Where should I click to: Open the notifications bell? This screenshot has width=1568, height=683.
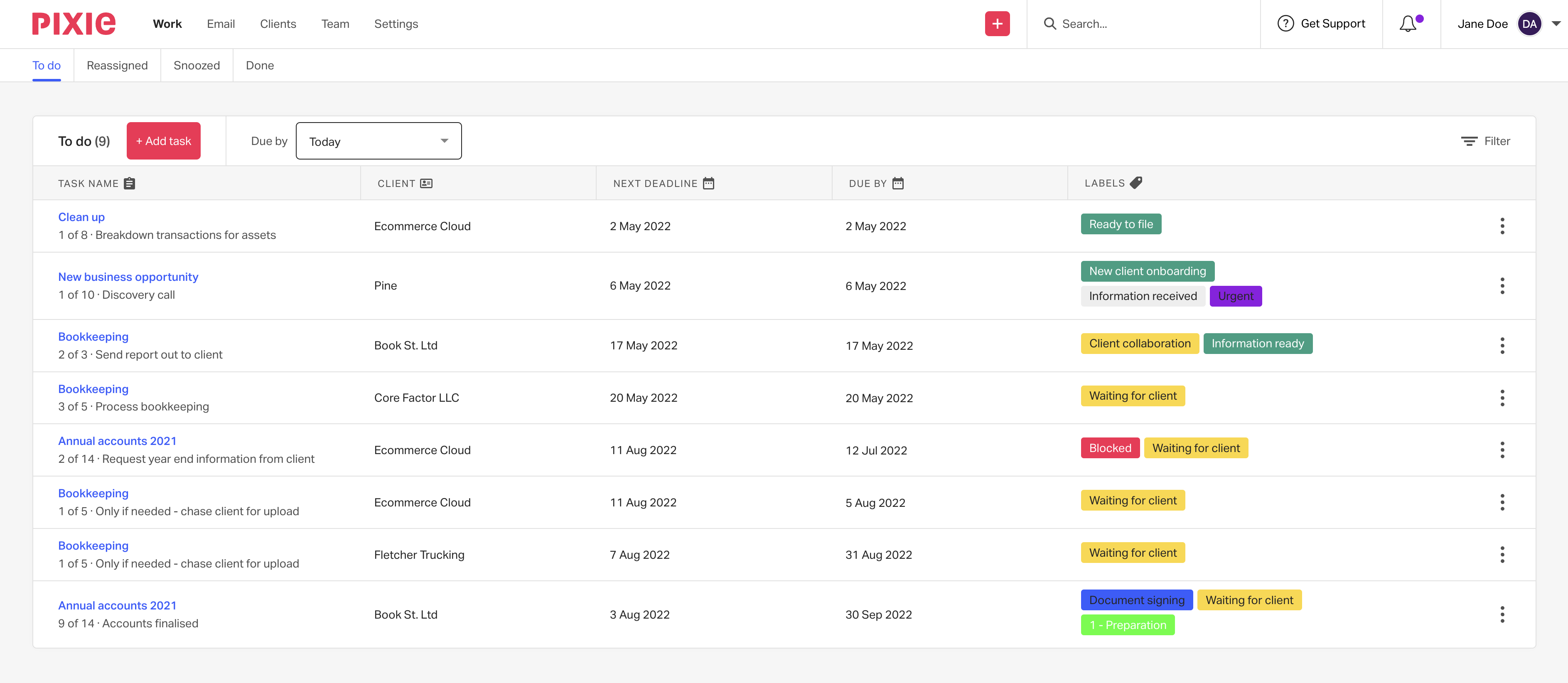1408,24
